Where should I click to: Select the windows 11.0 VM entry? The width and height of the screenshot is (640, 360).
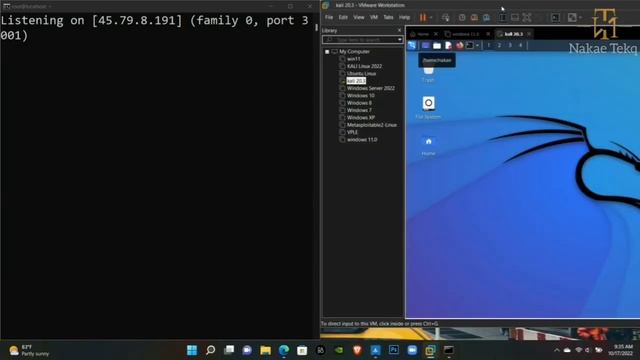(x=362, y=140)
